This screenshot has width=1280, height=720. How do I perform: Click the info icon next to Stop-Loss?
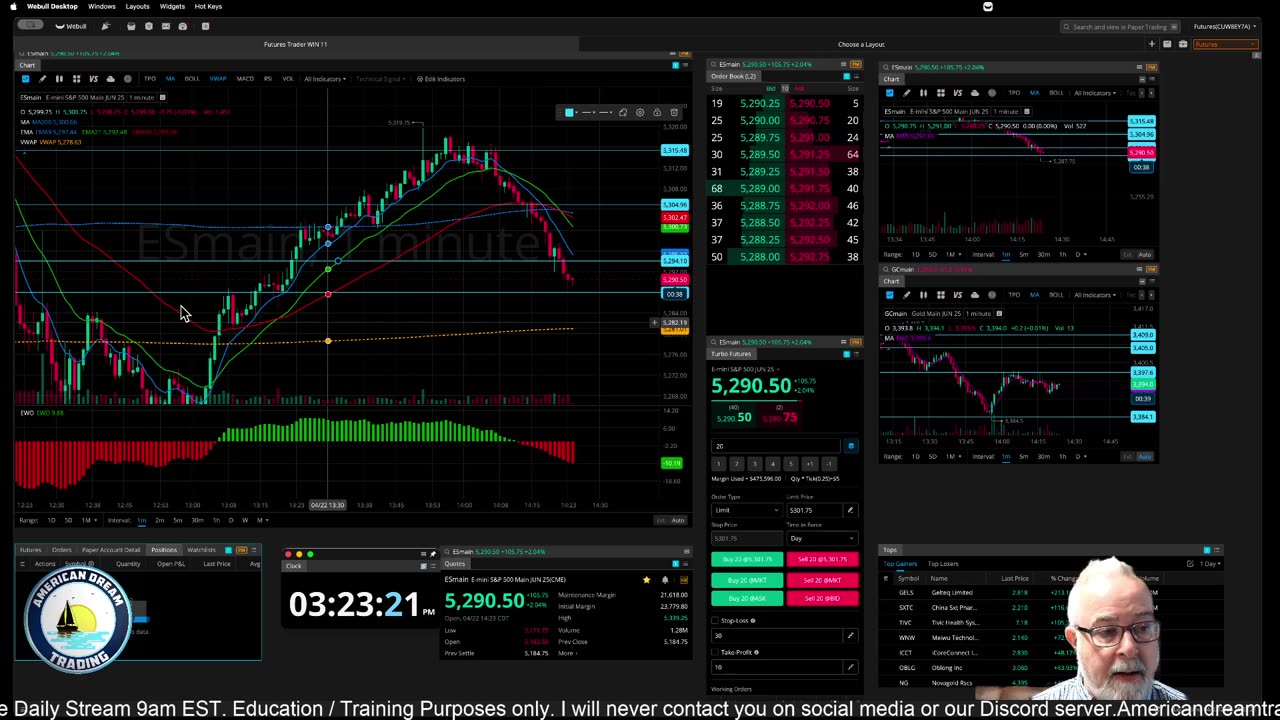tap(753, 620)
